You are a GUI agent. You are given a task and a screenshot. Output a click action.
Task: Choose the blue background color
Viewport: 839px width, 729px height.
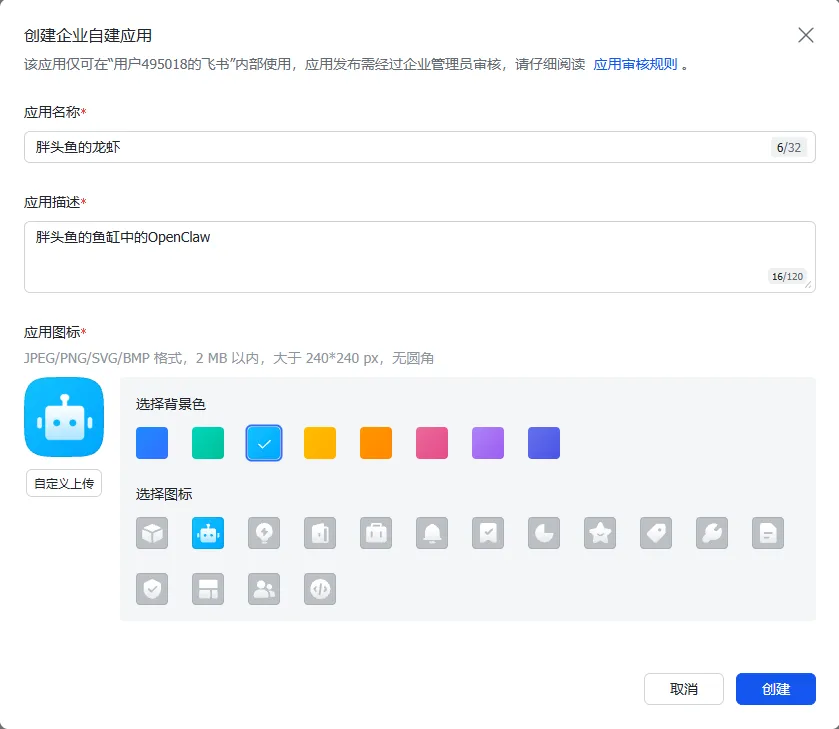(152, 443)
